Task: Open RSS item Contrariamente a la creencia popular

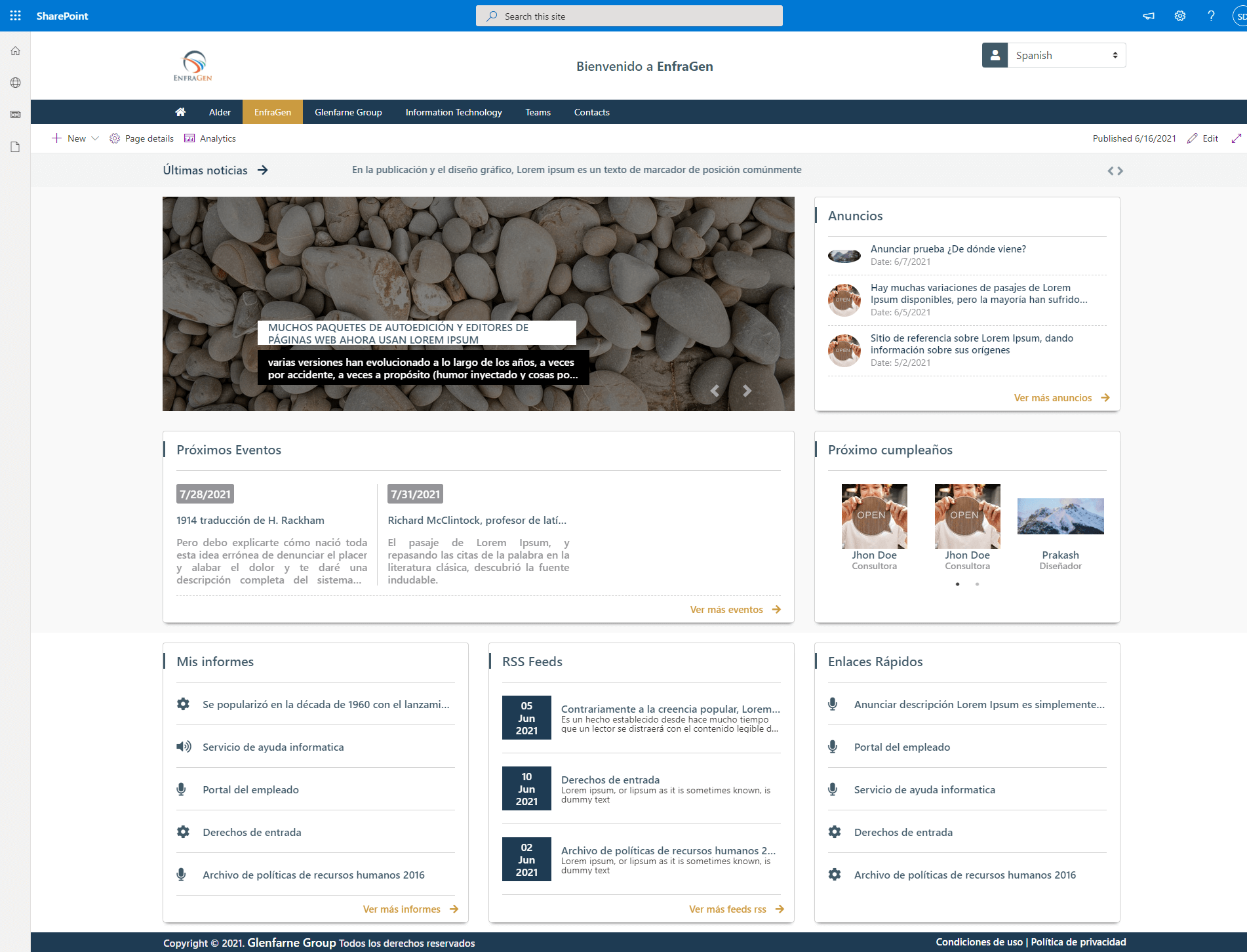Action: [670, 709]
